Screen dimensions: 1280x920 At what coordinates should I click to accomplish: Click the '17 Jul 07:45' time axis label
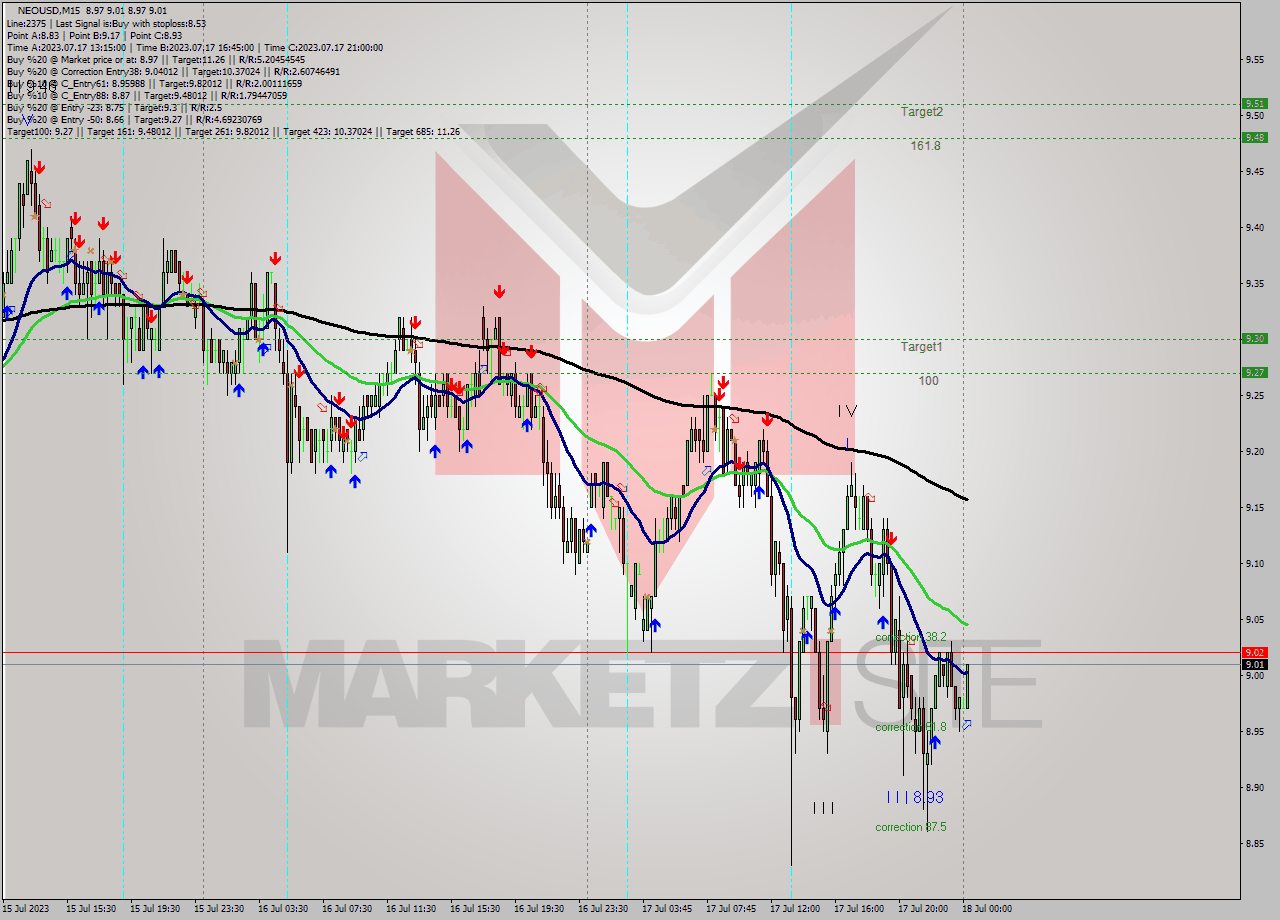732,909
